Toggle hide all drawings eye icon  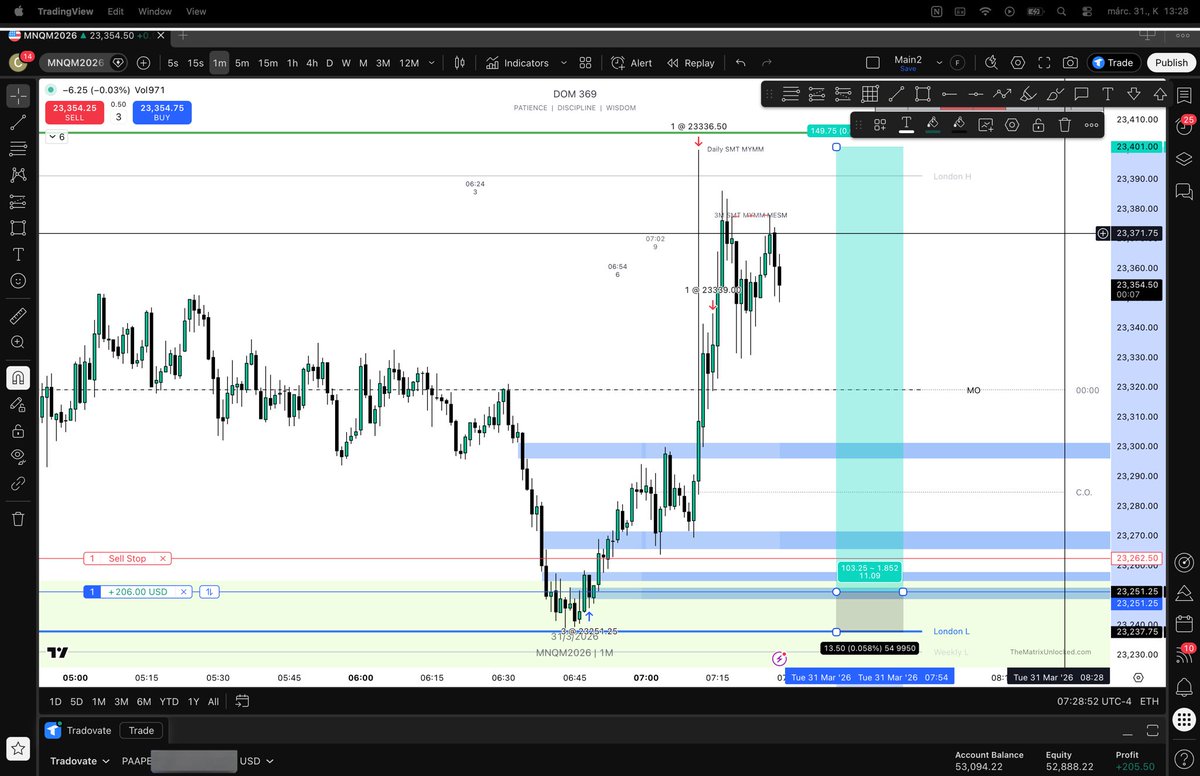(18, 457)
